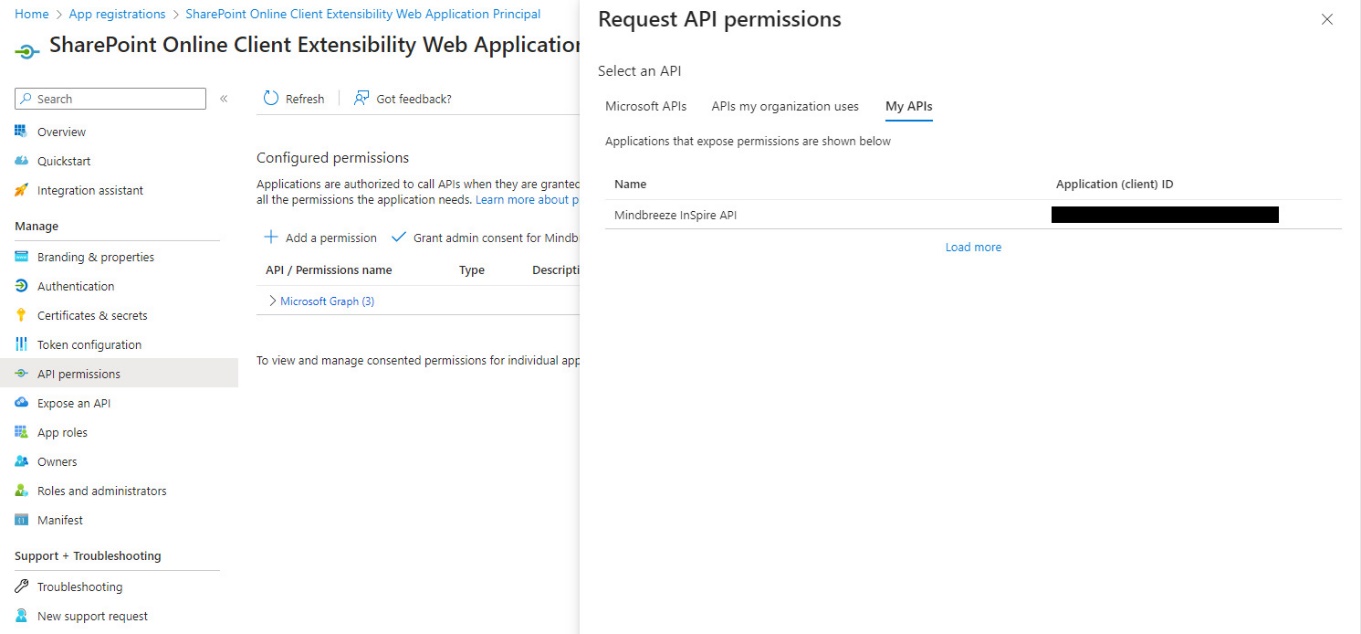The image size is (1361, 634).
Task: Click the Quickstart cloud icon
Action: [21, 161]
